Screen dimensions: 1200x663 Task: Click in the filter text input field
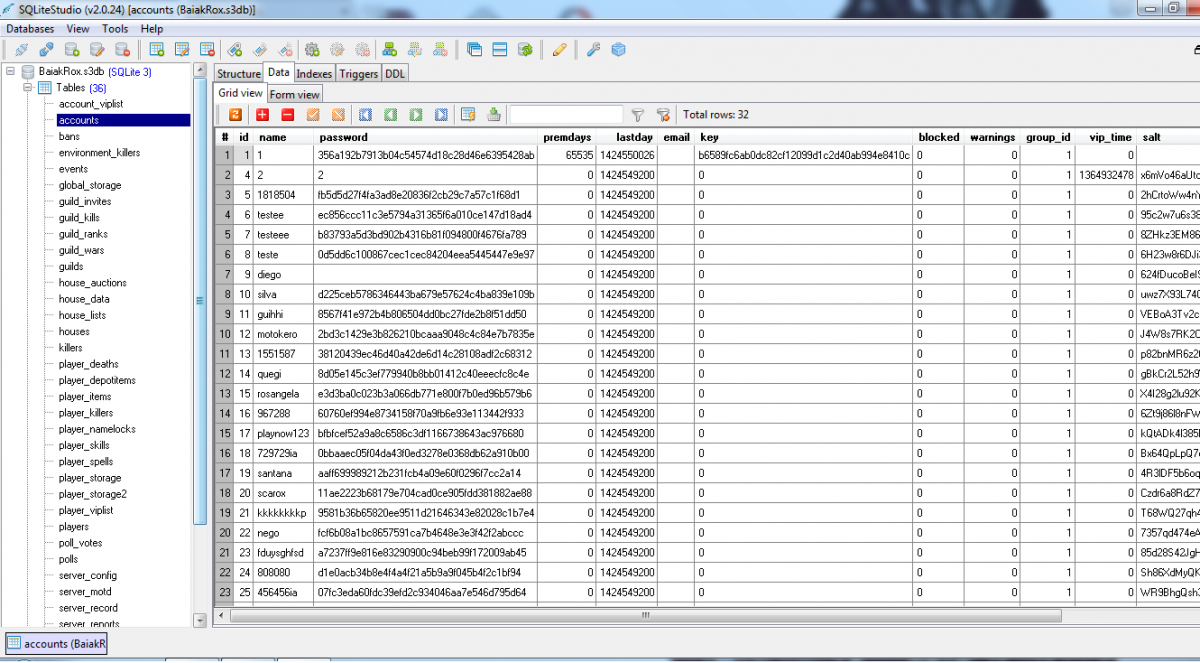click(566, 115)
